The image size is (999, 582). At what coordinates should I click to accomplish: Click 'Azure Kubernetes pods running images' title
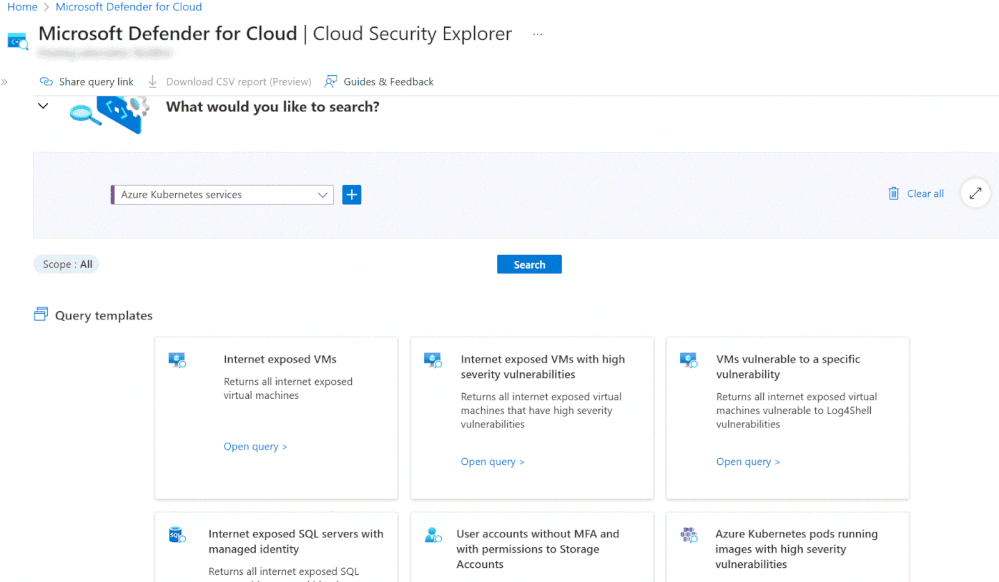pos(796,549)
